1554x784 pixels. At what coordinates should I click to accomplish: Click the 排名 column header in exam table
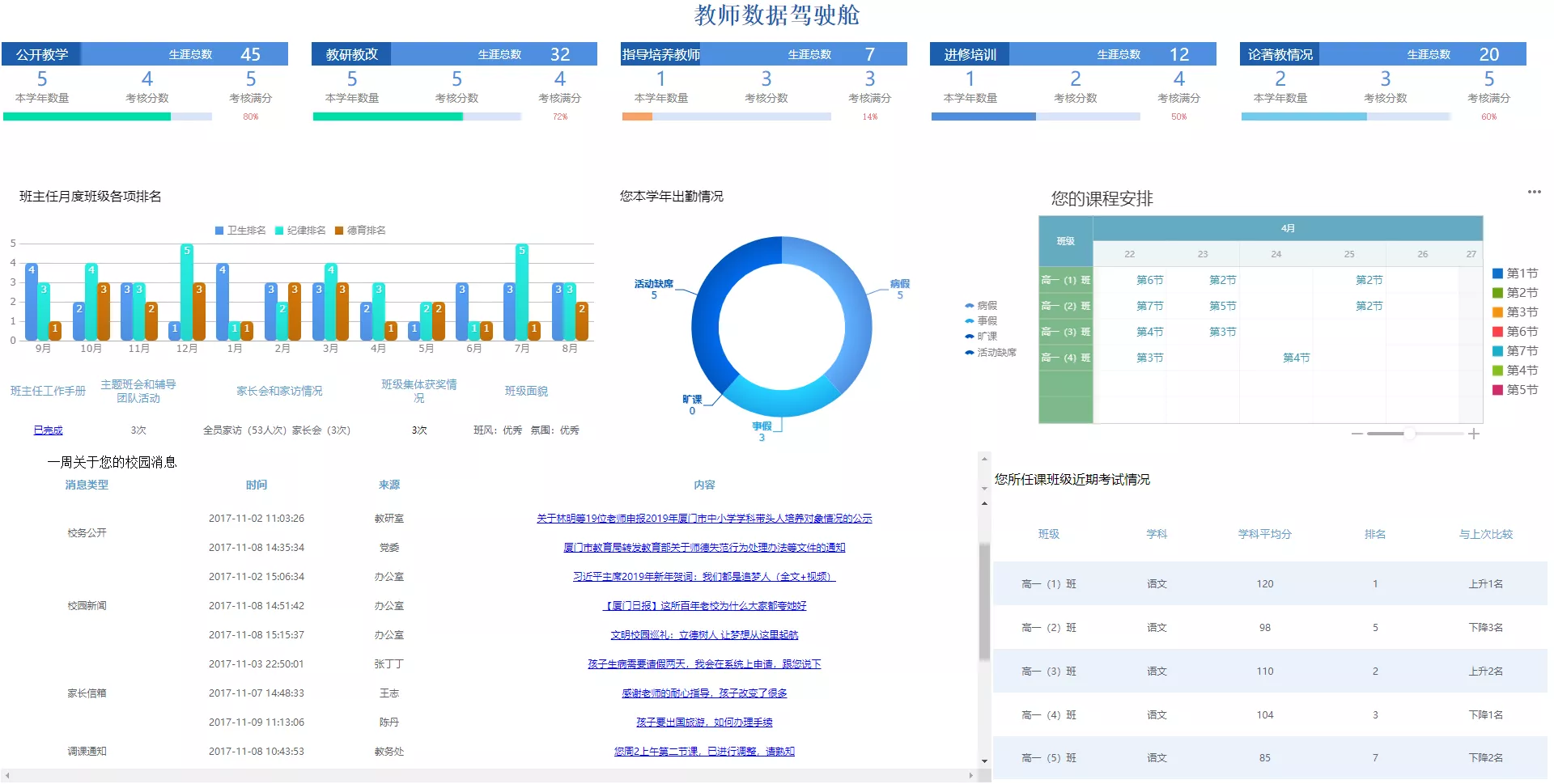click(x=1375, y=534)
